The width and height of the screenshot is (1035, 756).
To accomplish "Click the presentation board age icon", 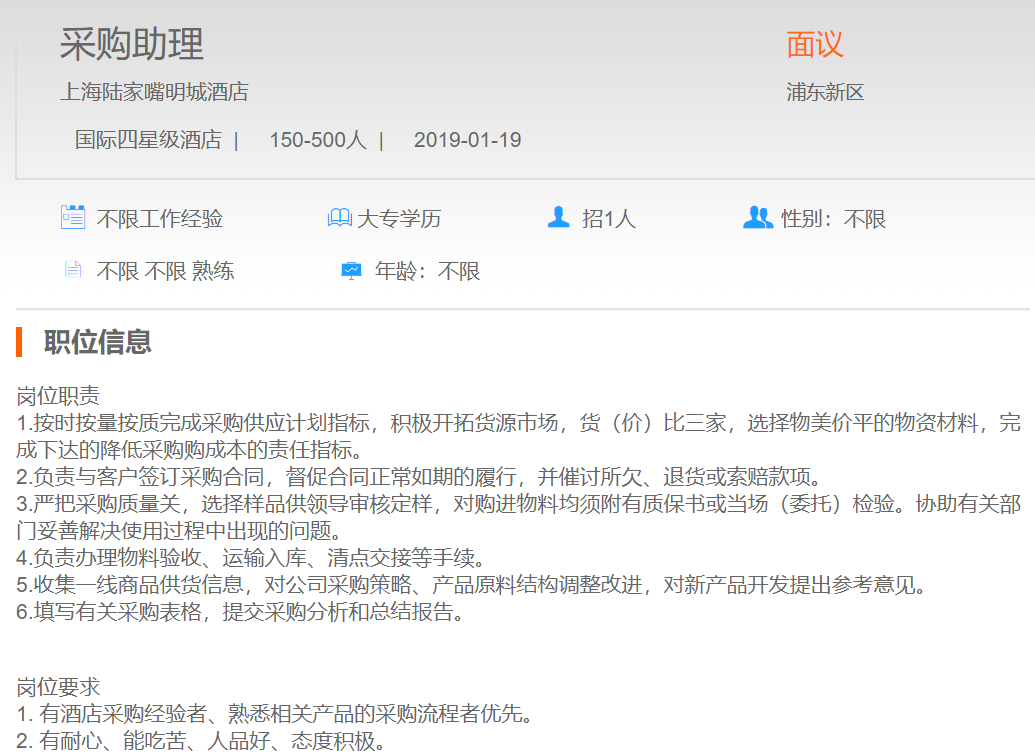I will click(351, 270).
